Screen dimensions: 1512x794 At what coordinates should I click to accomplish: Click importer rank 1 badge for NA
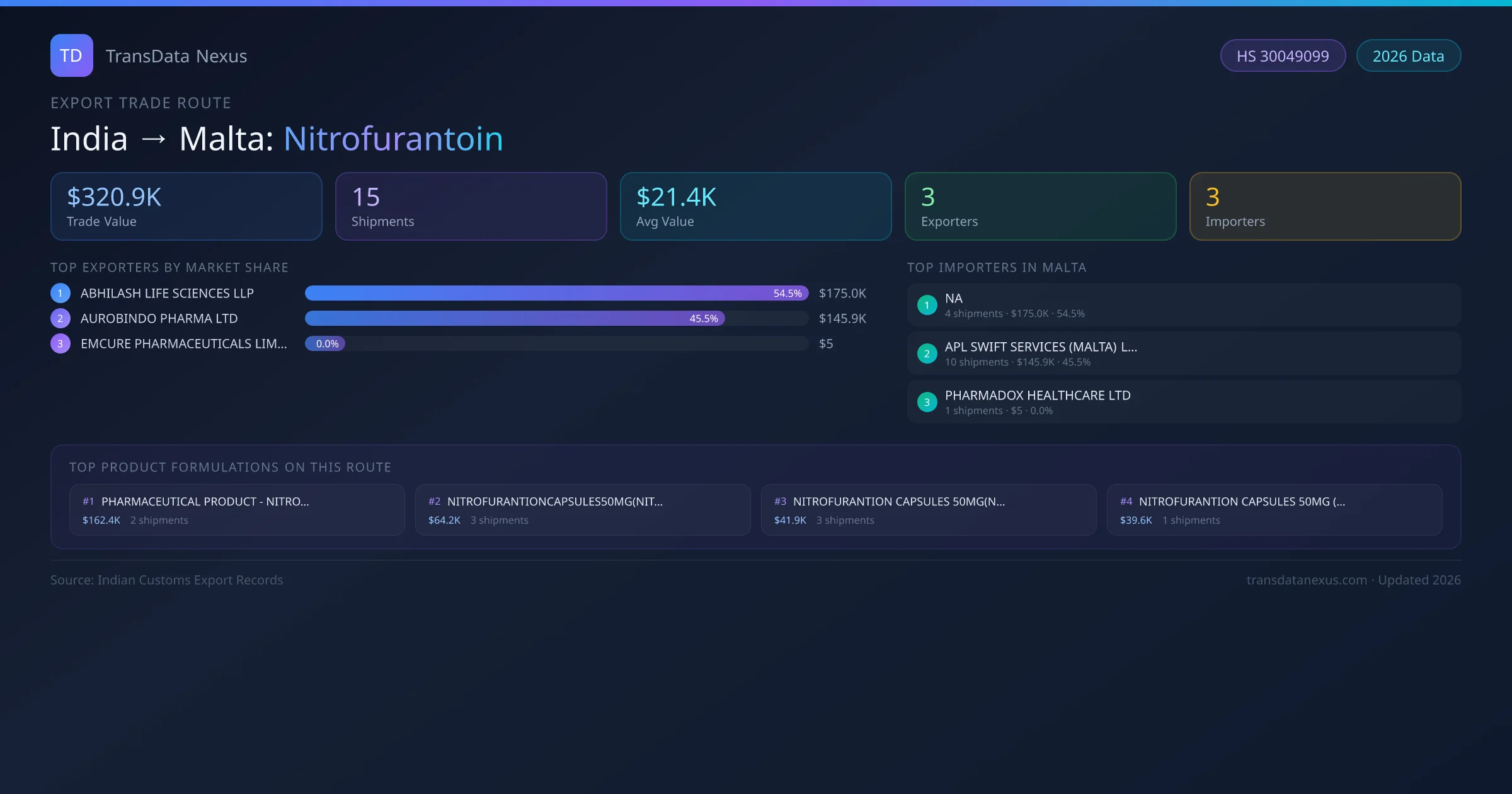[x=927, y=305]
